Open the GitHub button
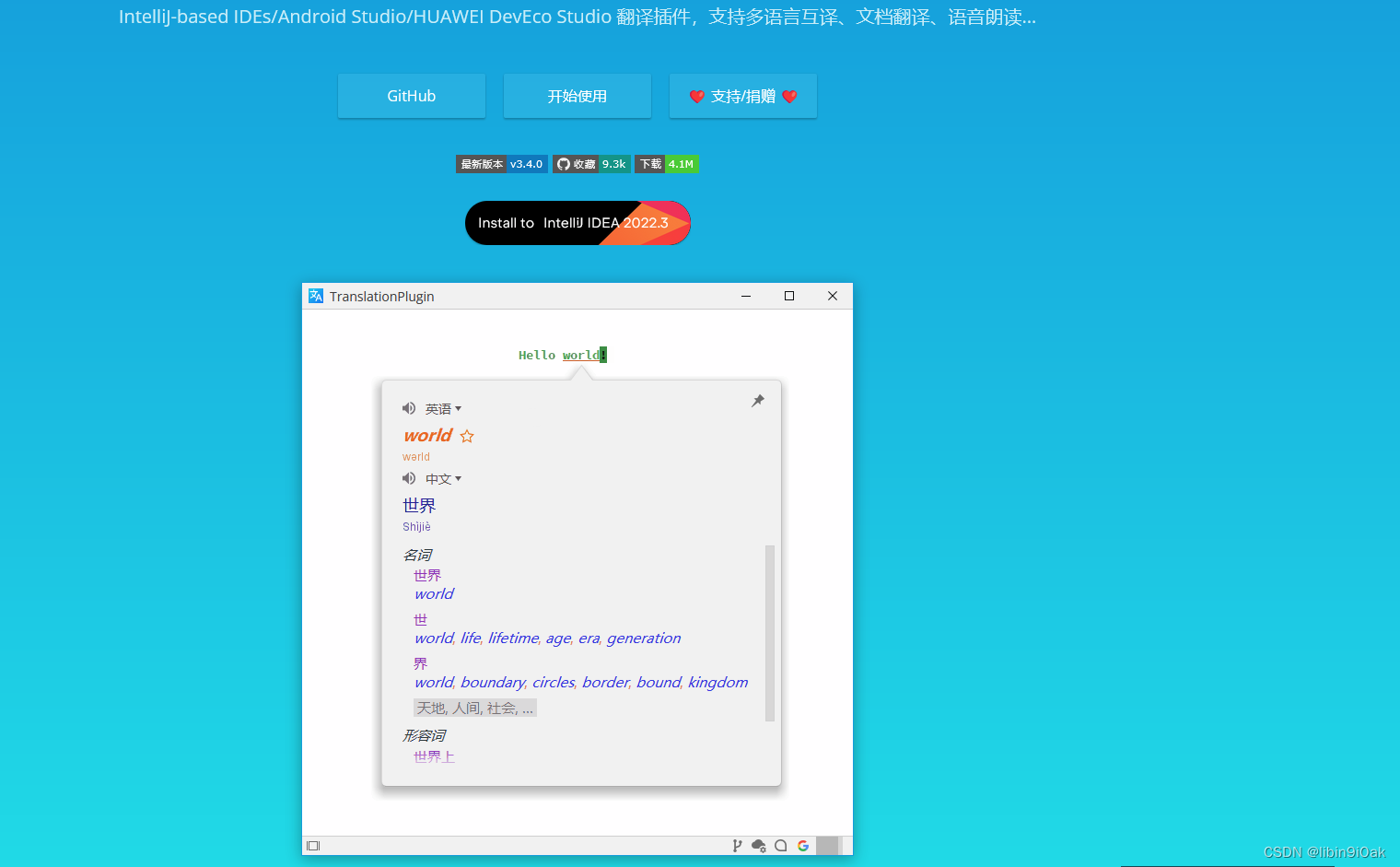 click(412, 96)
